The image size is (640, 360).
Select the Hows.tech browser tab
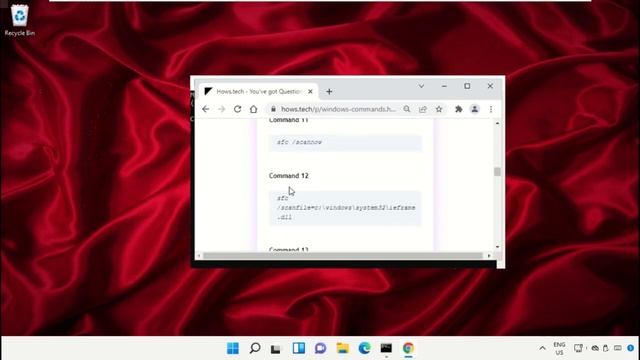point(258,91)
